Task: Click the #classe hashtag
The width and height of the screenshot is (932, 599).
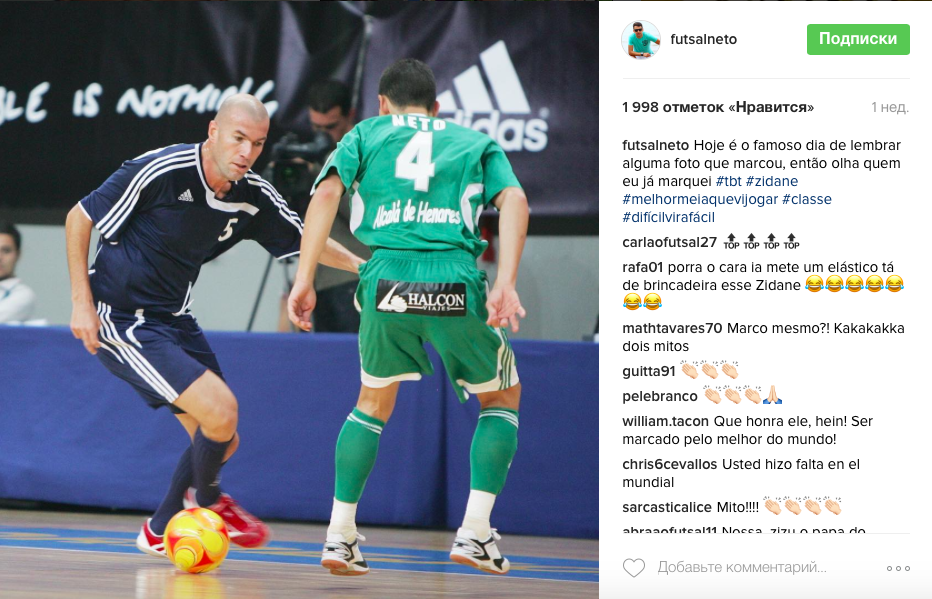Action: tap(807, 199)
